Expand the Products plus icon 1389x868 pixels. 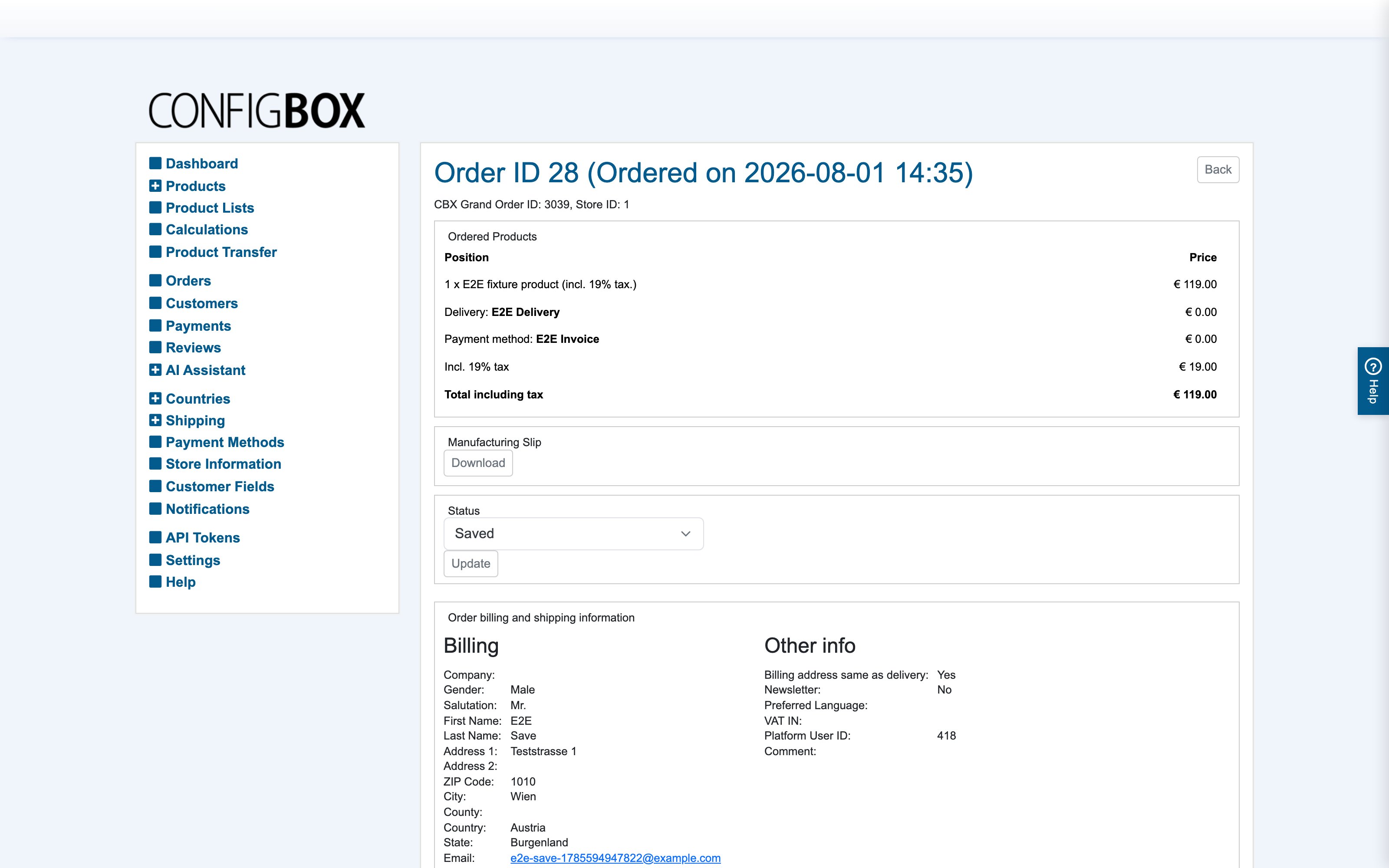155,186
